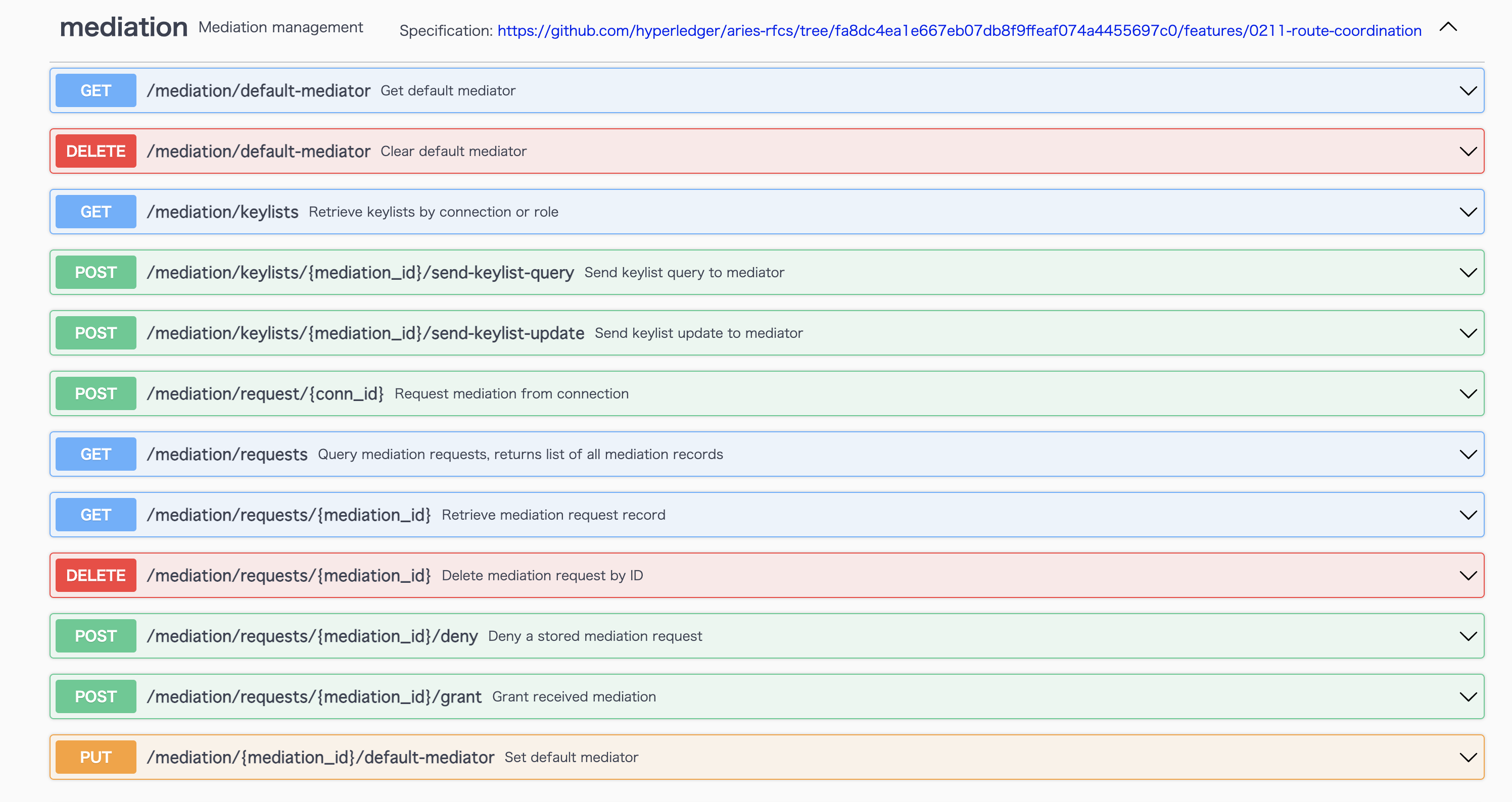Screen dimensions: 1512x802
Task: Expand GET /mediation/default-mediator with its chevron
Action: [1468, 91]
